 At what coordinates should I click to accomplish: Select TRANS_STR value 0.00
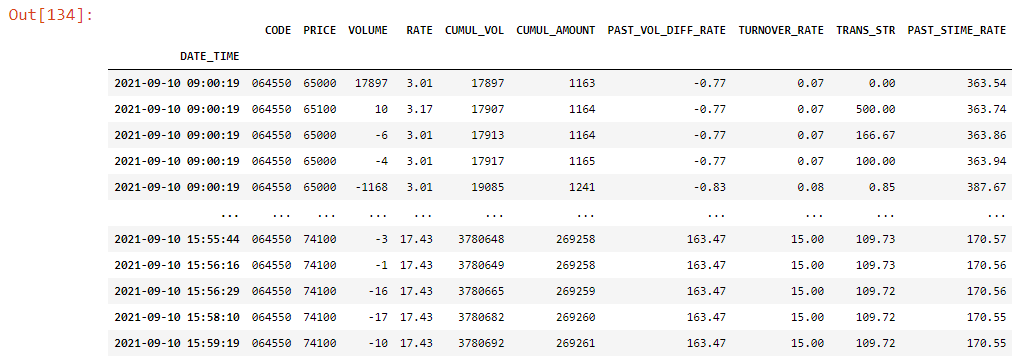881,83
